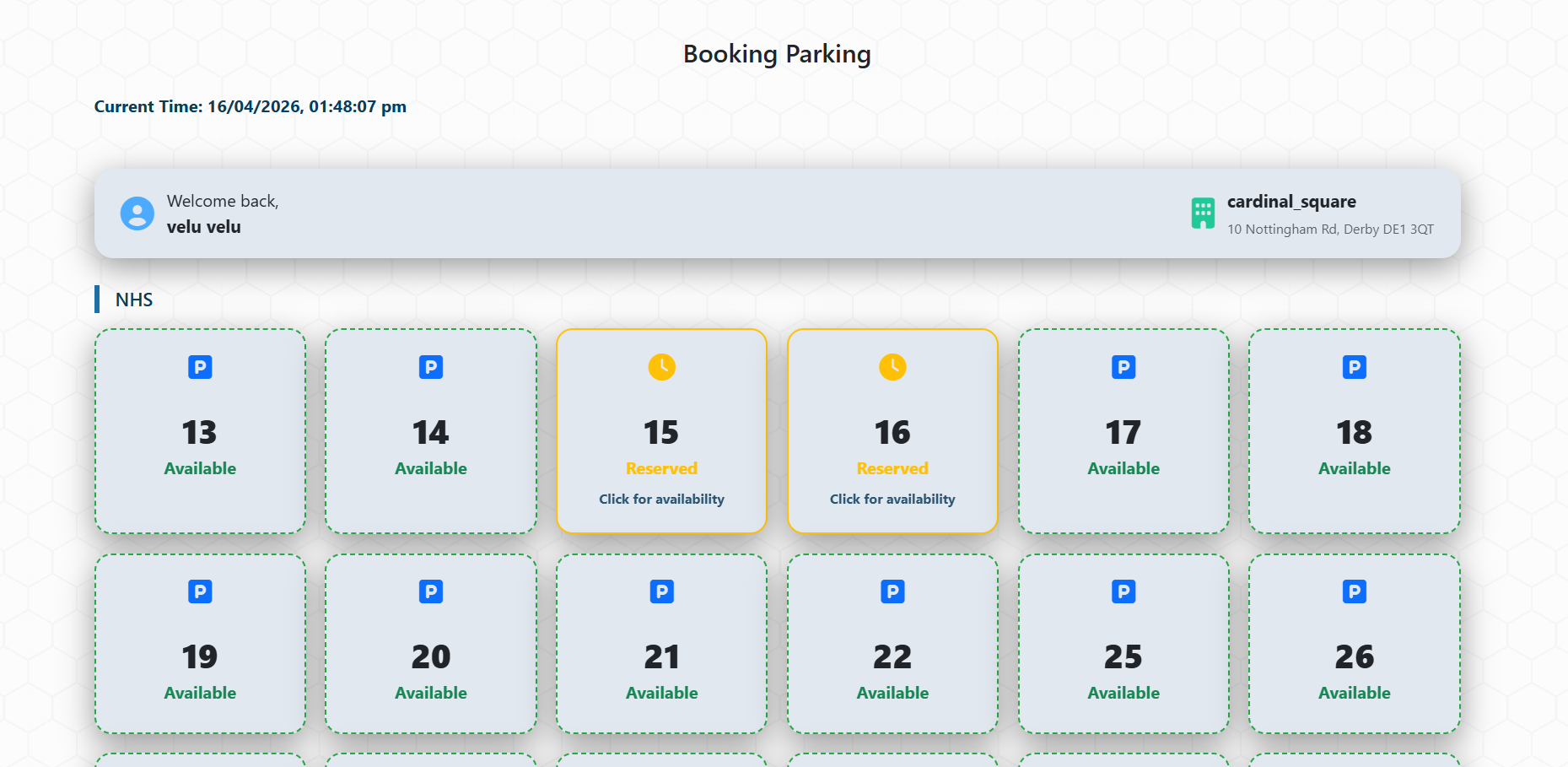Select the parking icon on slot 25
Viewport: 1568px width, 767px height.
pos(1123,591)
